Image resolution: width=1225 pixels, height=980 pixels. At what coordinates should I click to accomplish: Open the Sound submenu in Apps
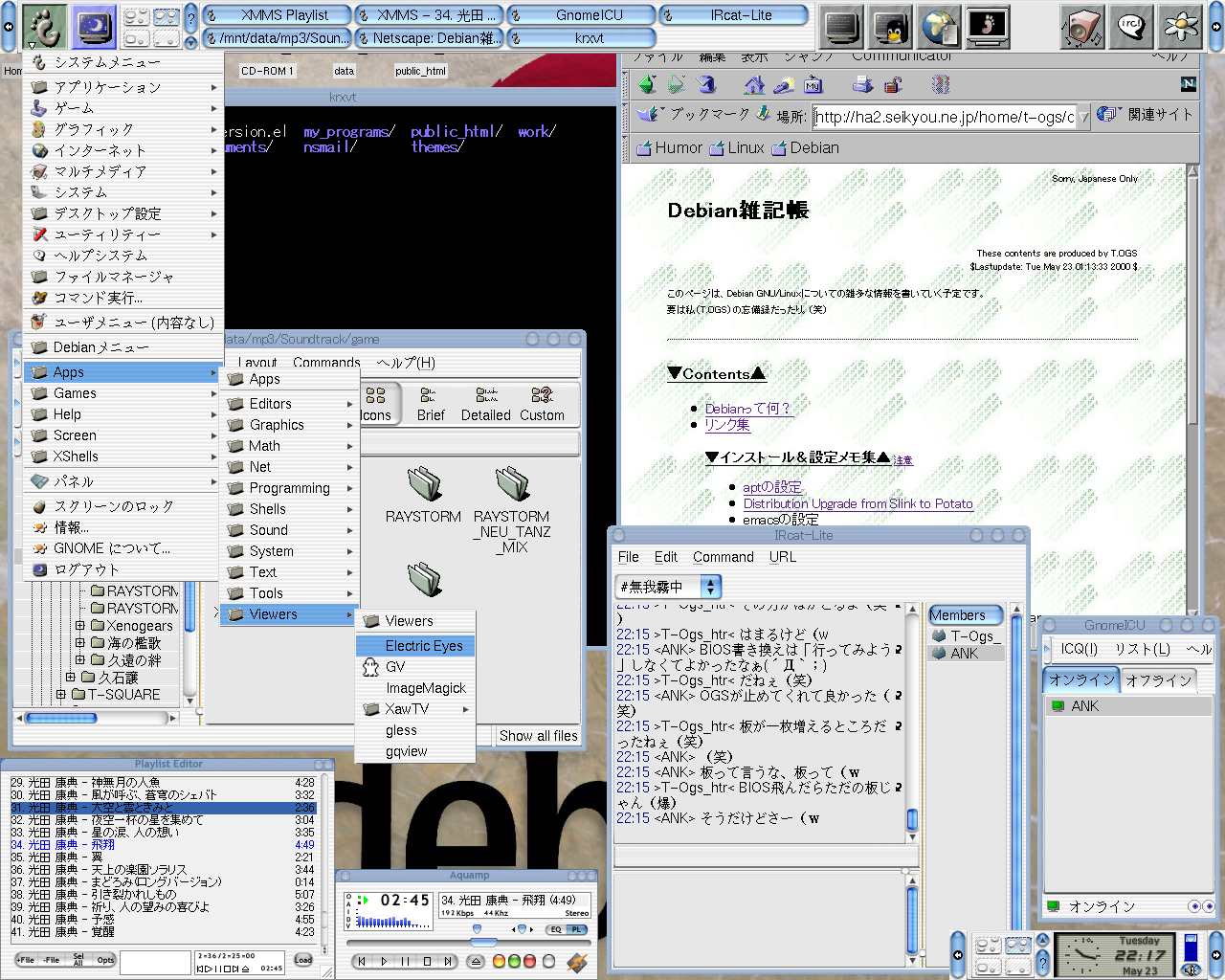pos(289,530)
